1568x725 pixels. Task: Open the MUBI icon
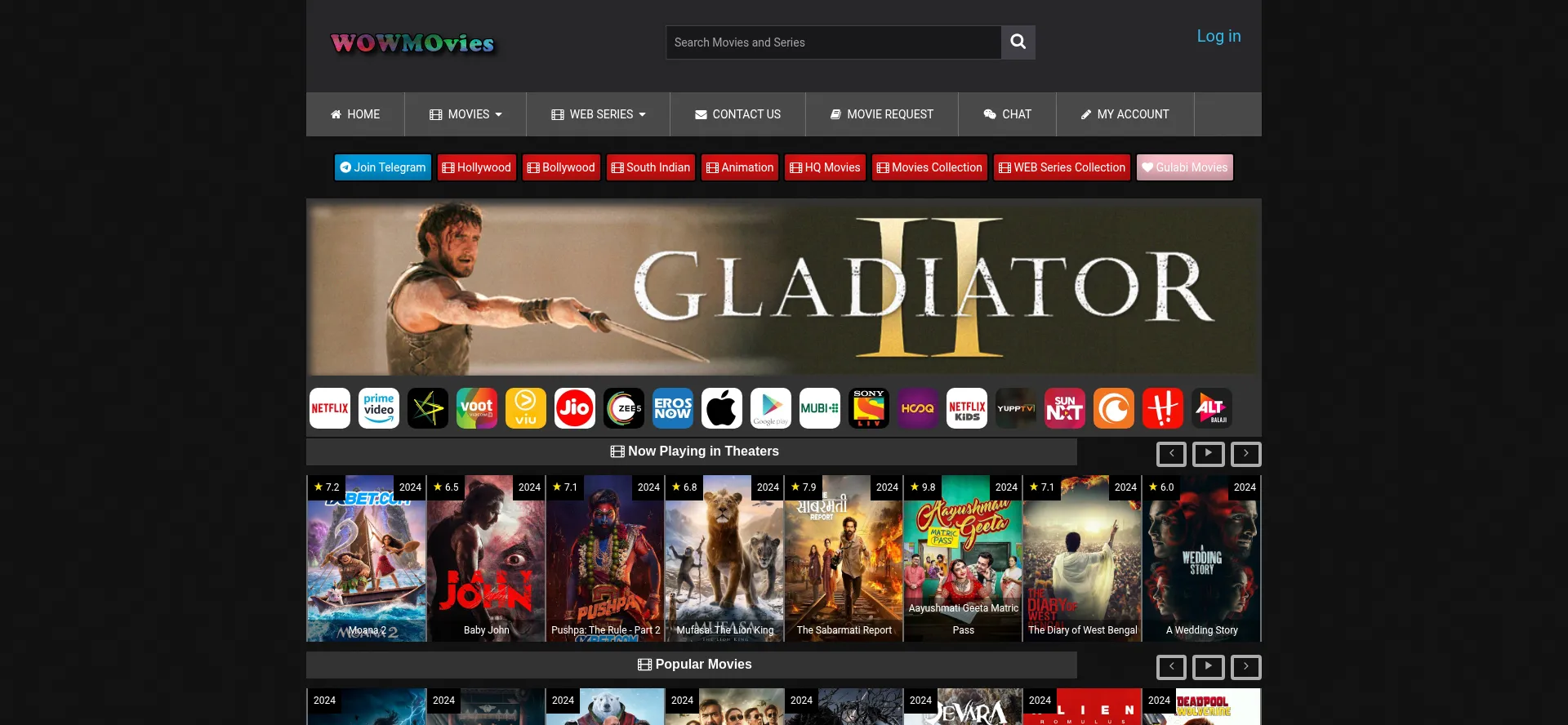820,408
